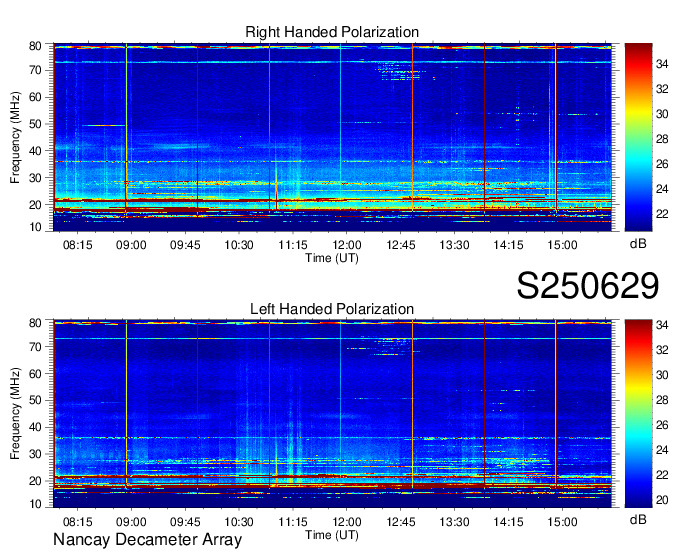This screenshot has width=680, height=552.
Task: Click 08:15 time tick of Right Handed plot
Action: (x=78, y=245)
